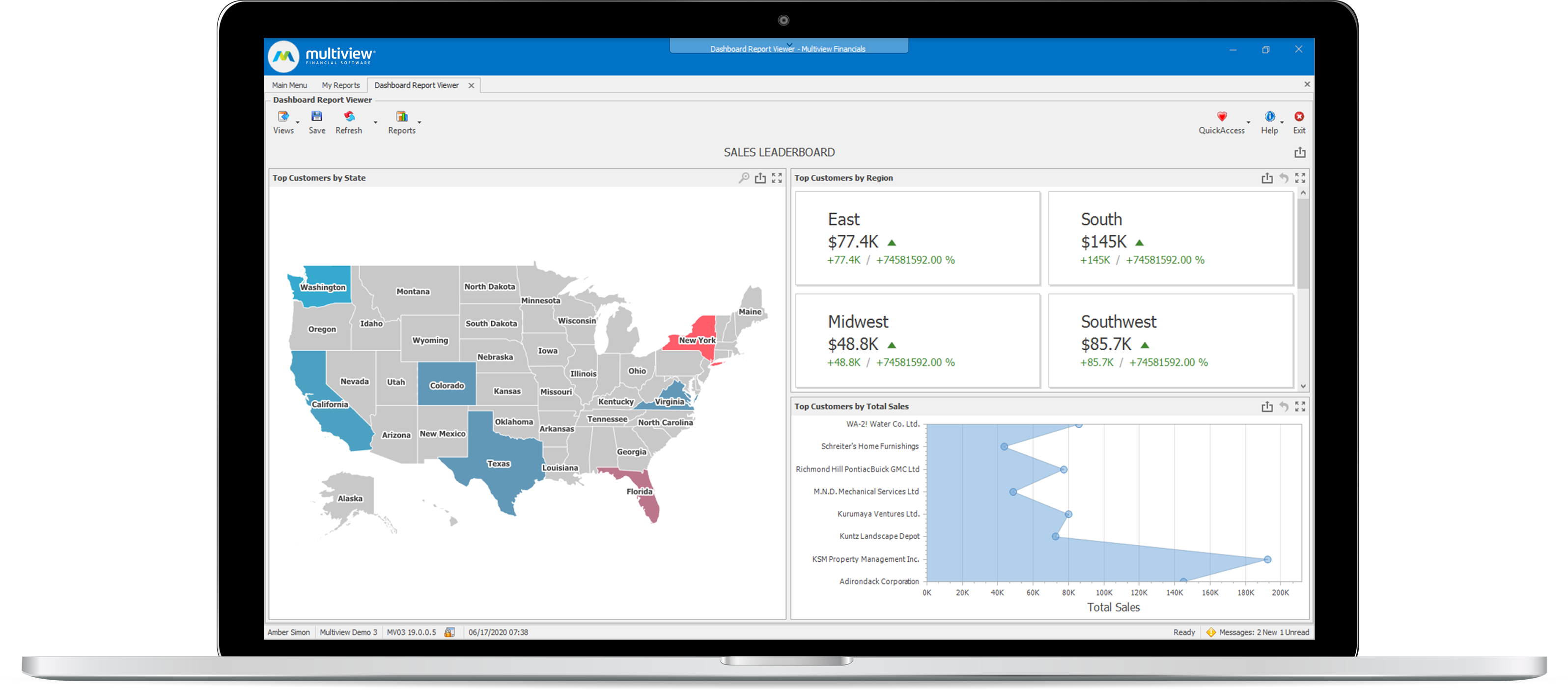Expand the Refresh dropdown arrow
This screenshot has width=1568, height=690.
click(x=376, y=122)
